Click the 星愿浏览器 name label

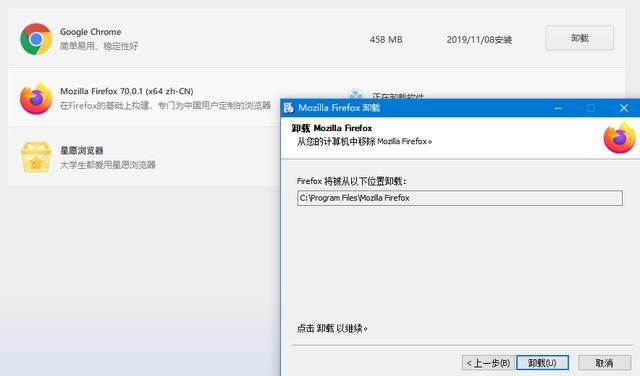click(82, 150)
